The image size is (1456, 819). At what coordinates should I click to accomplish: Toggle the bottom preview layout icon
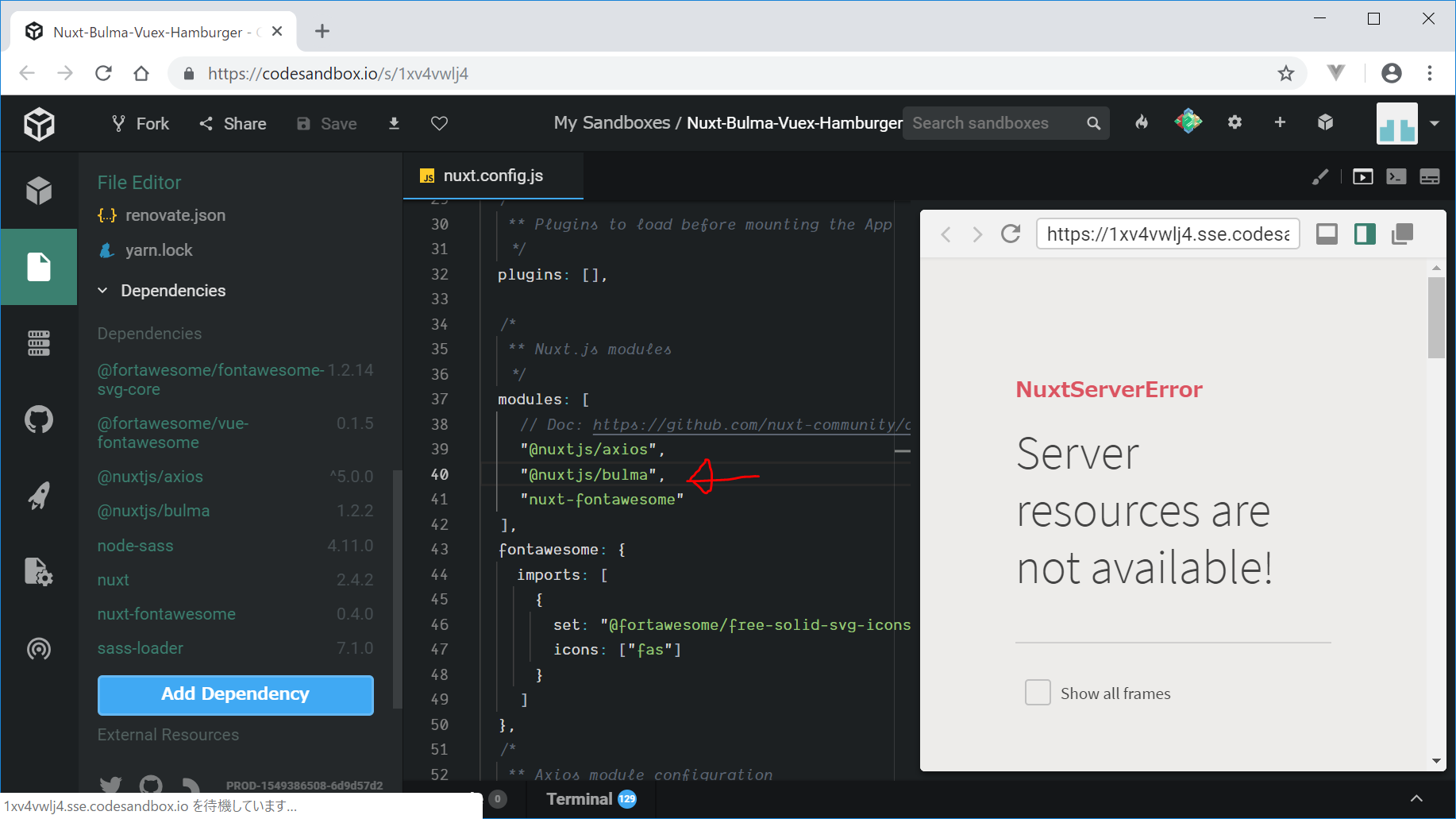coord(1327,234)
